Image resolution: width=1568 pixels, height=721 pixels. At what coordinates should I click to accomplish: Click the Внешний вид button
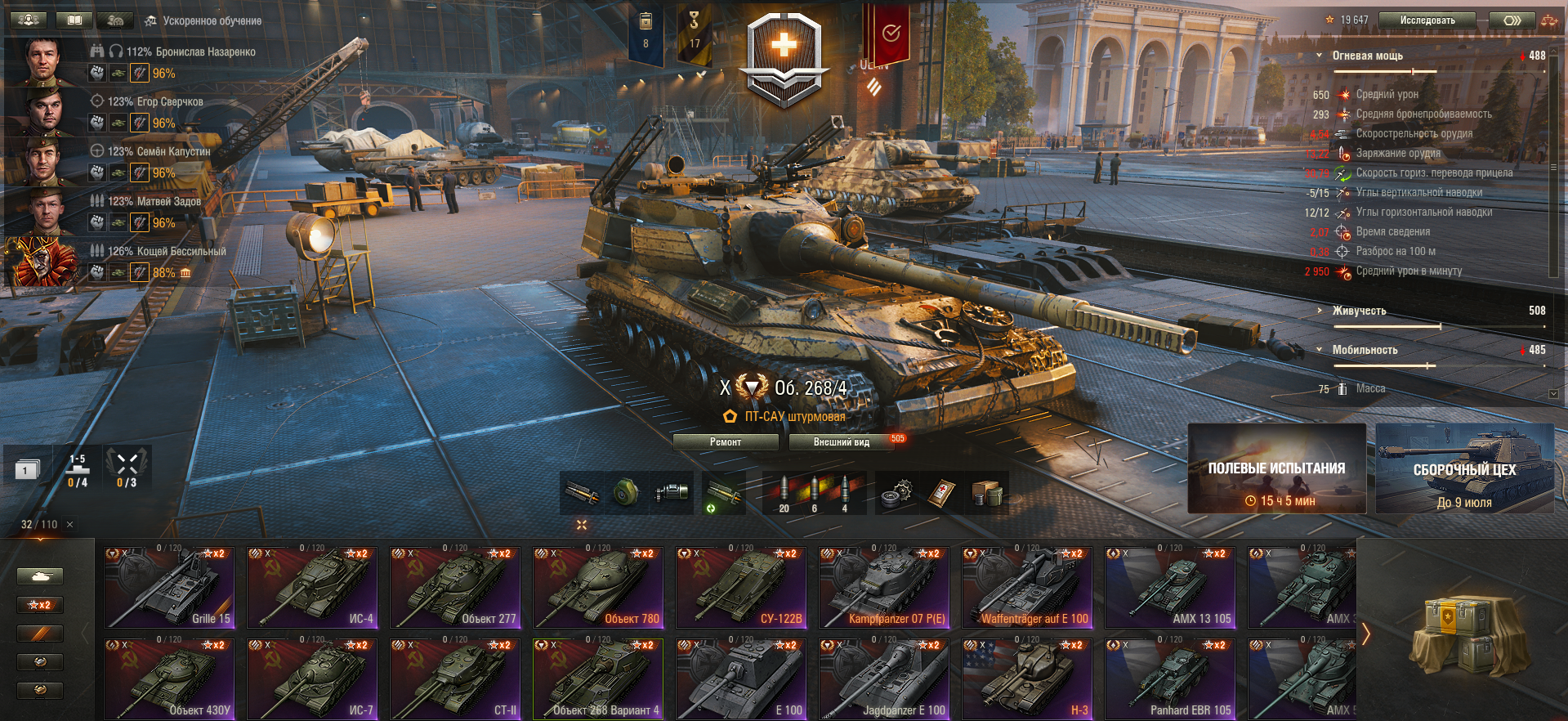(x=842, y=442)
